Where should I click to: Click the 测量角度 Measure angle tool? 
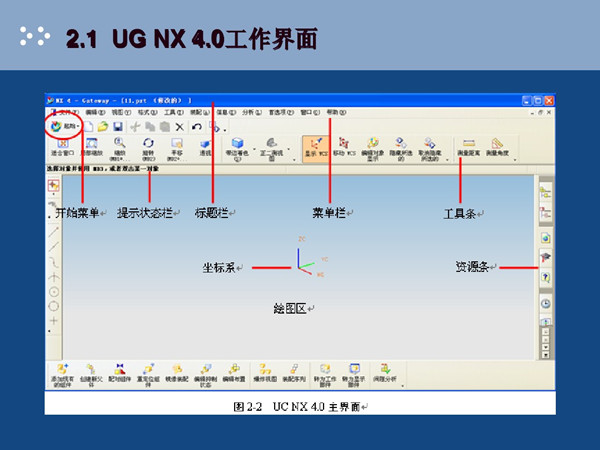point(497,148)
